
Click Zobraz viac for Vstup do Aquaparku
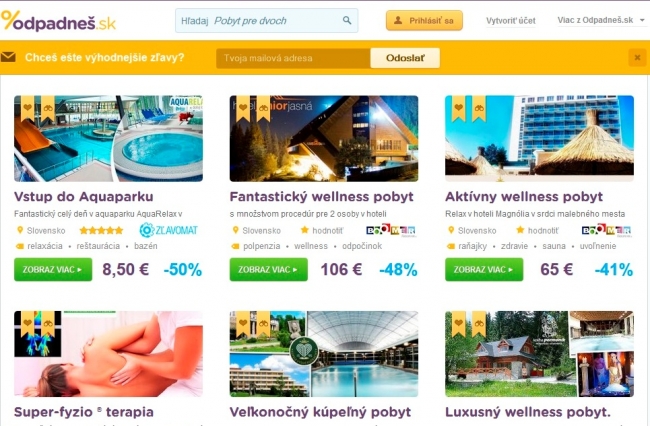coord(53,269)
